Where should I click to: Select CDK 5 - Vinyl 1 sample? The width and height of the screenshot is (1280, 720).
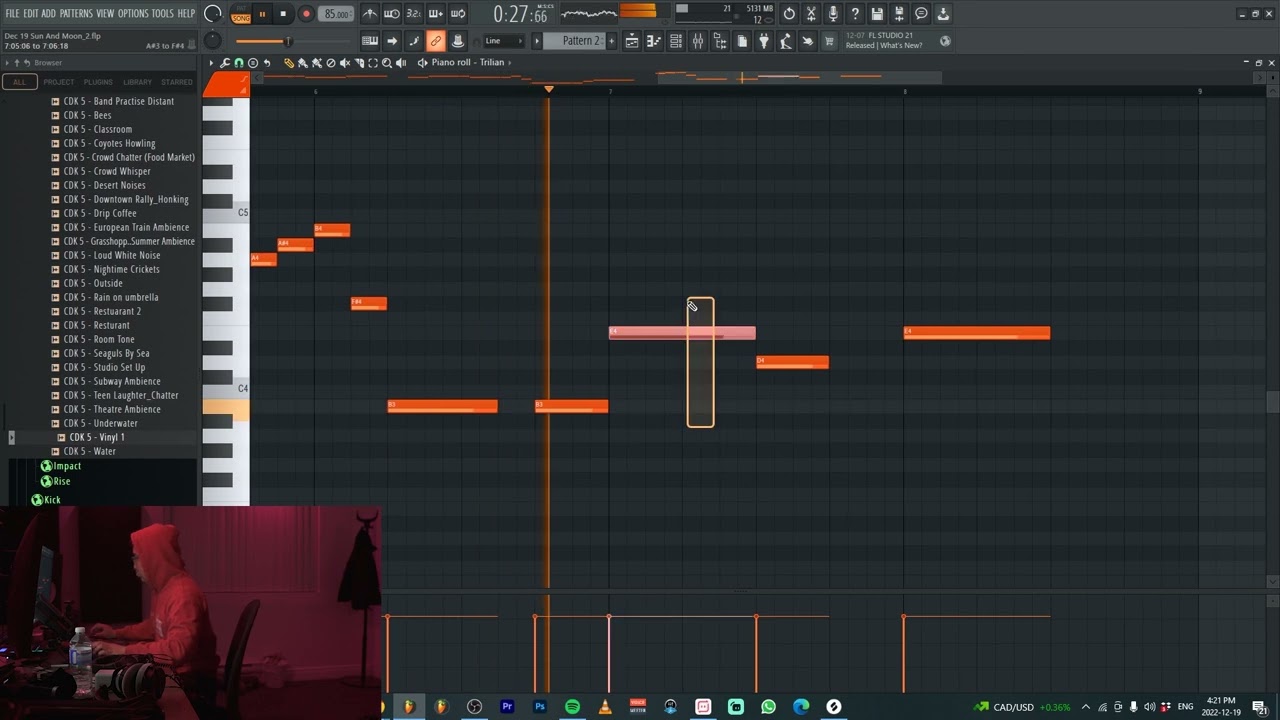(x=97, y=437)
